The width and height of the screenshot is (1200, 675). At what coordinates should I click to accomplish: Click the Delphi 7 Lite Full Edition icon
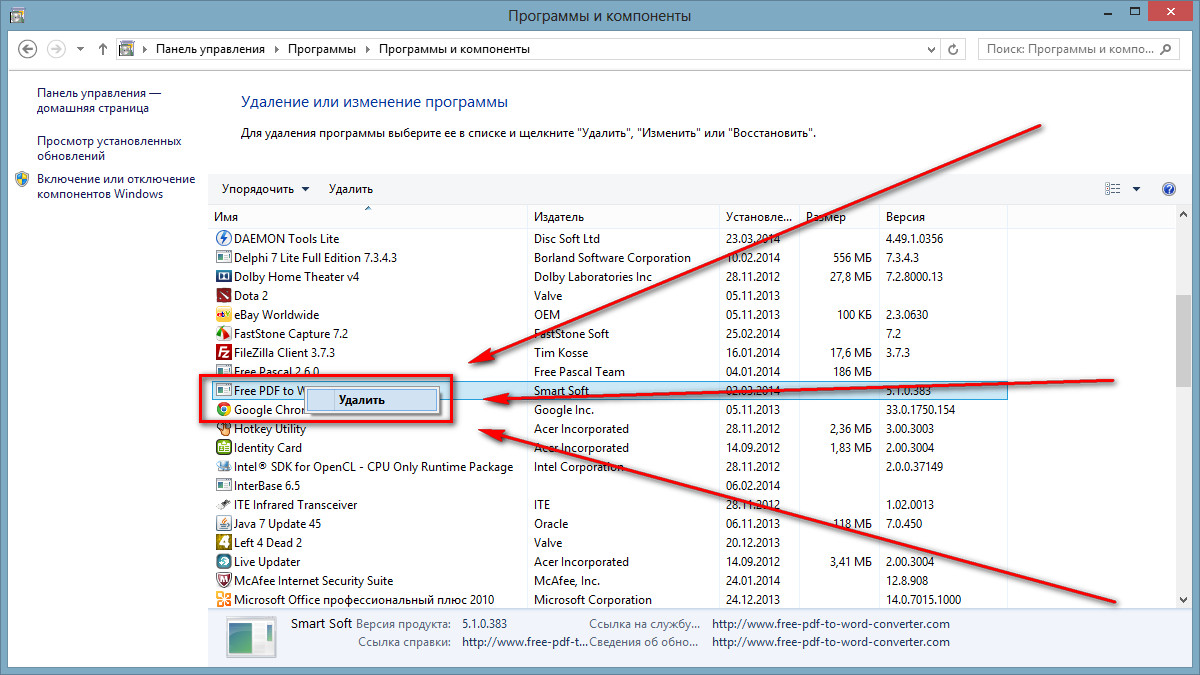tap(224, 258)
